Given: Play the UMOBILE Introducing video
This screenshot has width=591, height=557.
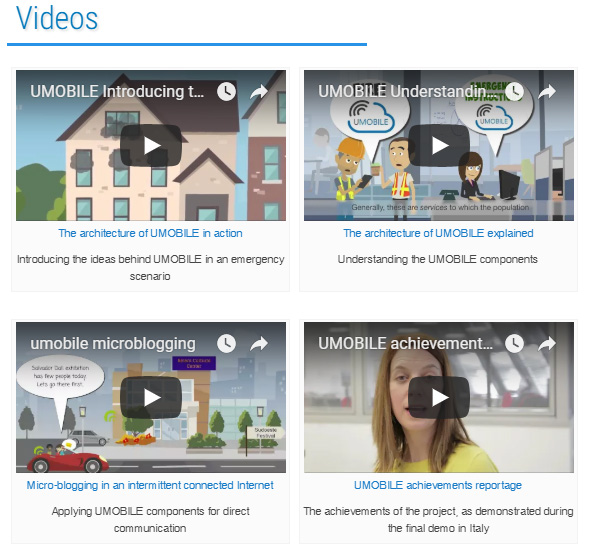Looking at the screenshot, I should [x=151, y=145].
